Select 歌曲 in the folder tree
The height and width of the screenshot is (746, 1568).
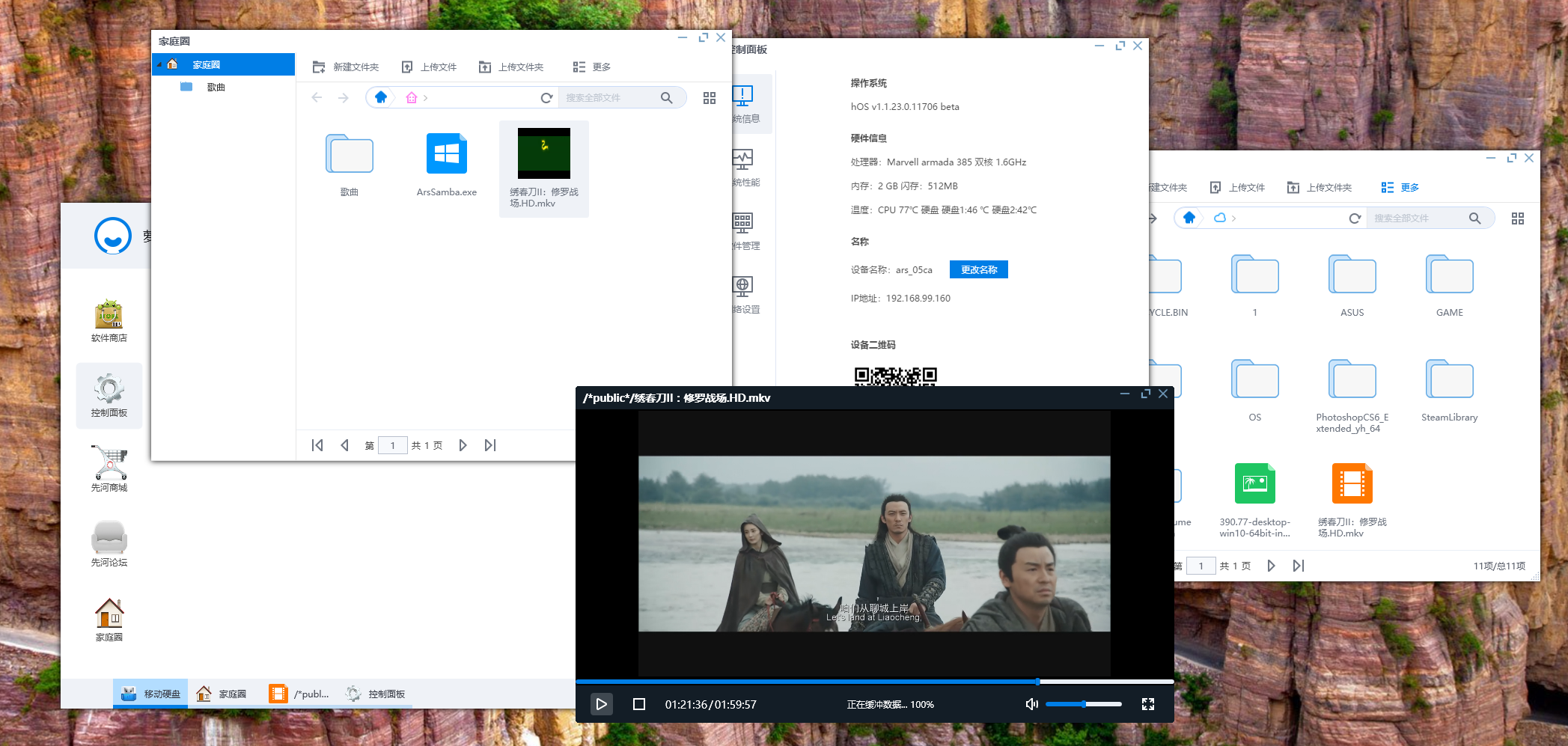click(216, 88)
